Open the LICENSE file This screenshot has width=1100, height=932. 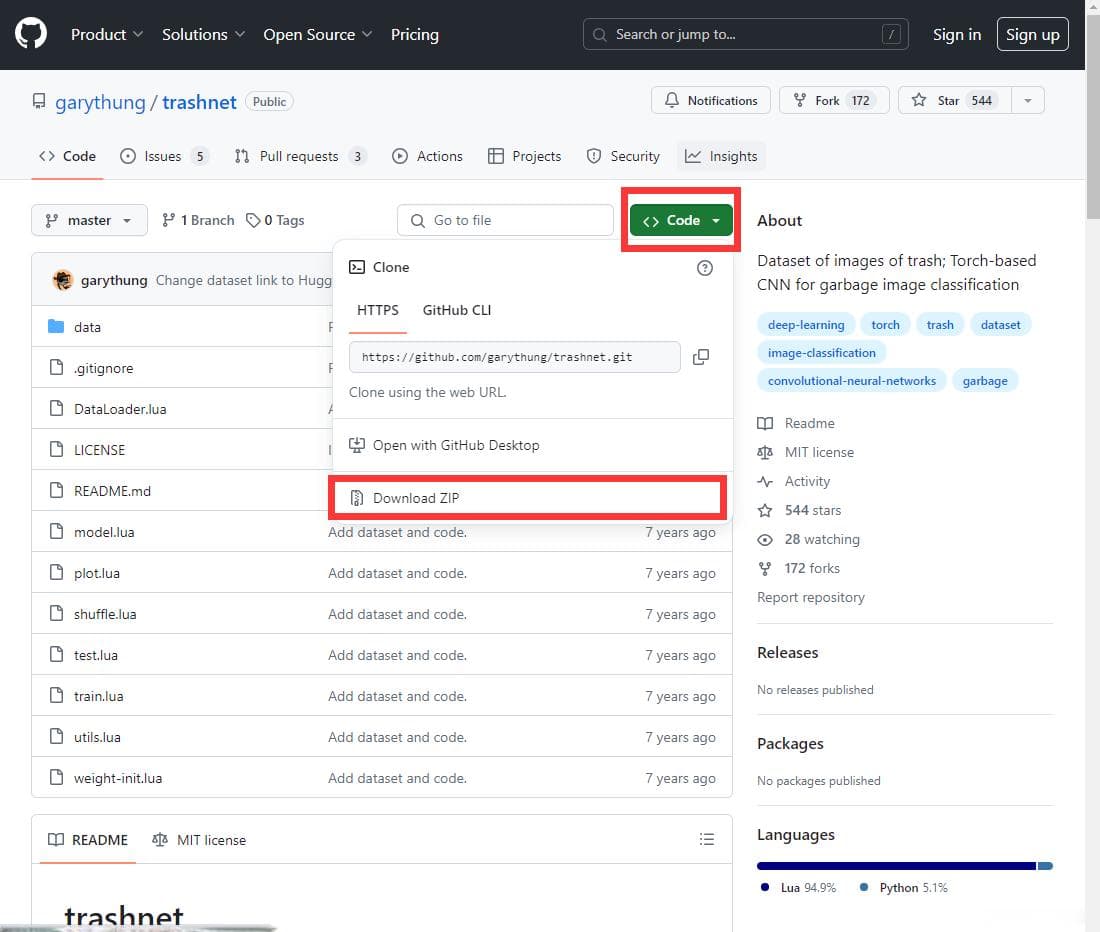[100, 450]
